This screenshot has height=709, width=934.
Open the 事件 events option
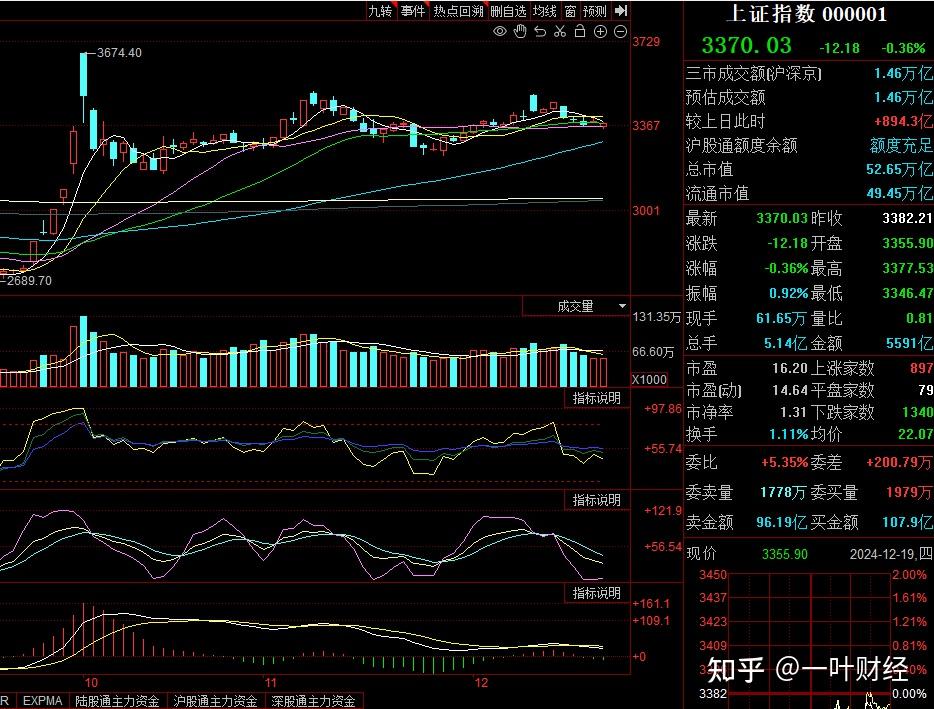pos(413,11)
